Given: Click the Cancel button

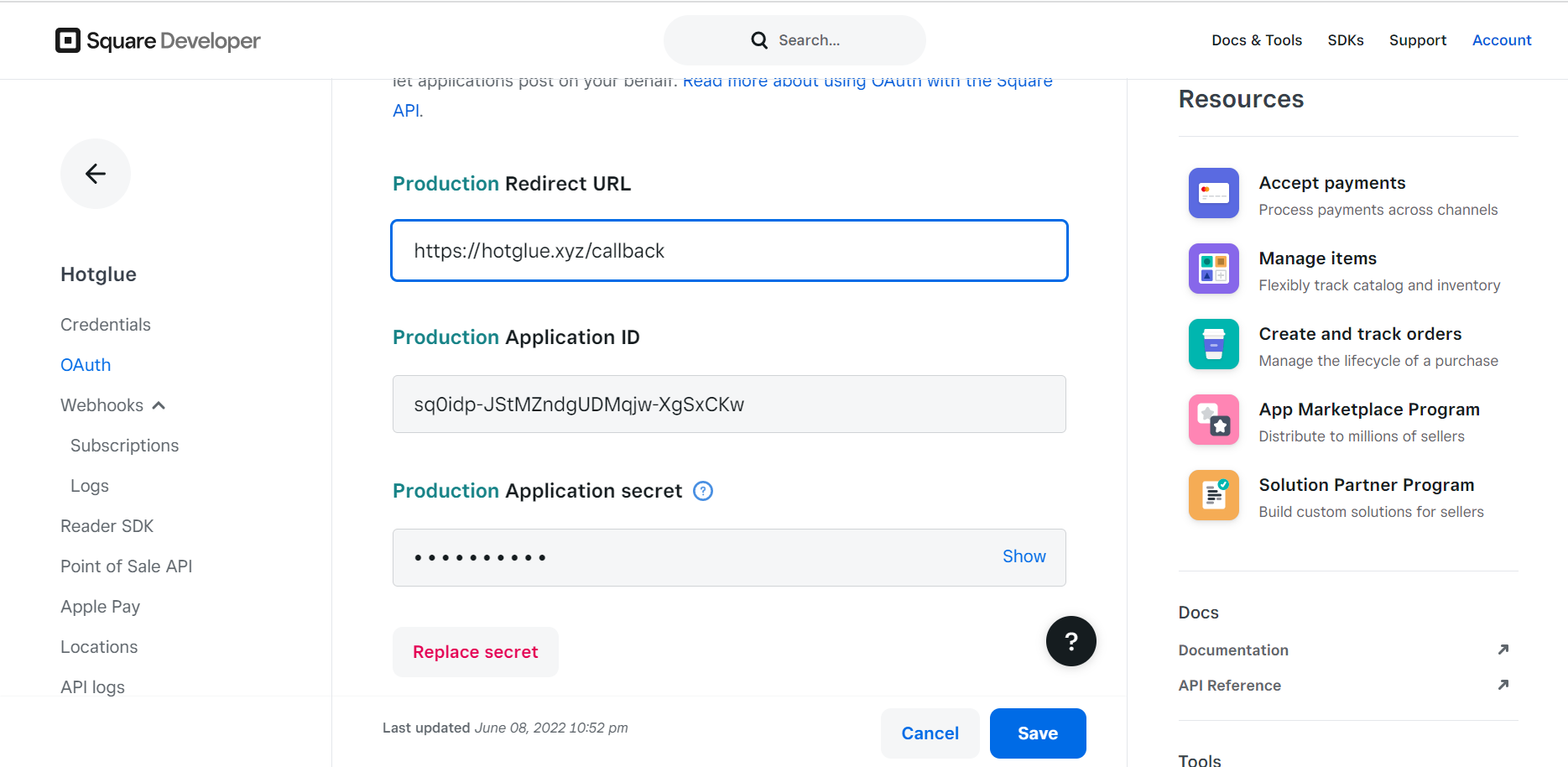Looking at the screenshot, I should tap(930, 733).
